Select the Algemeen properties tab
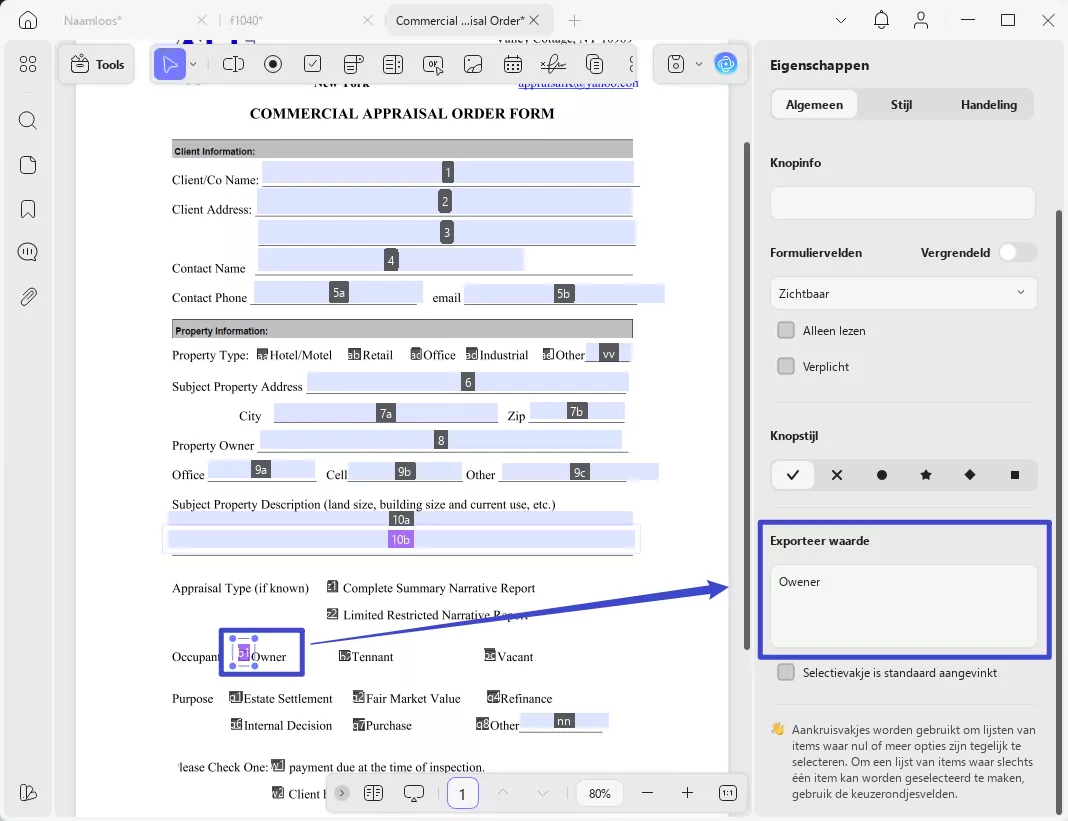Image resolution: width=1068 pixels, height=821 pixels. (x=814, y=104)
